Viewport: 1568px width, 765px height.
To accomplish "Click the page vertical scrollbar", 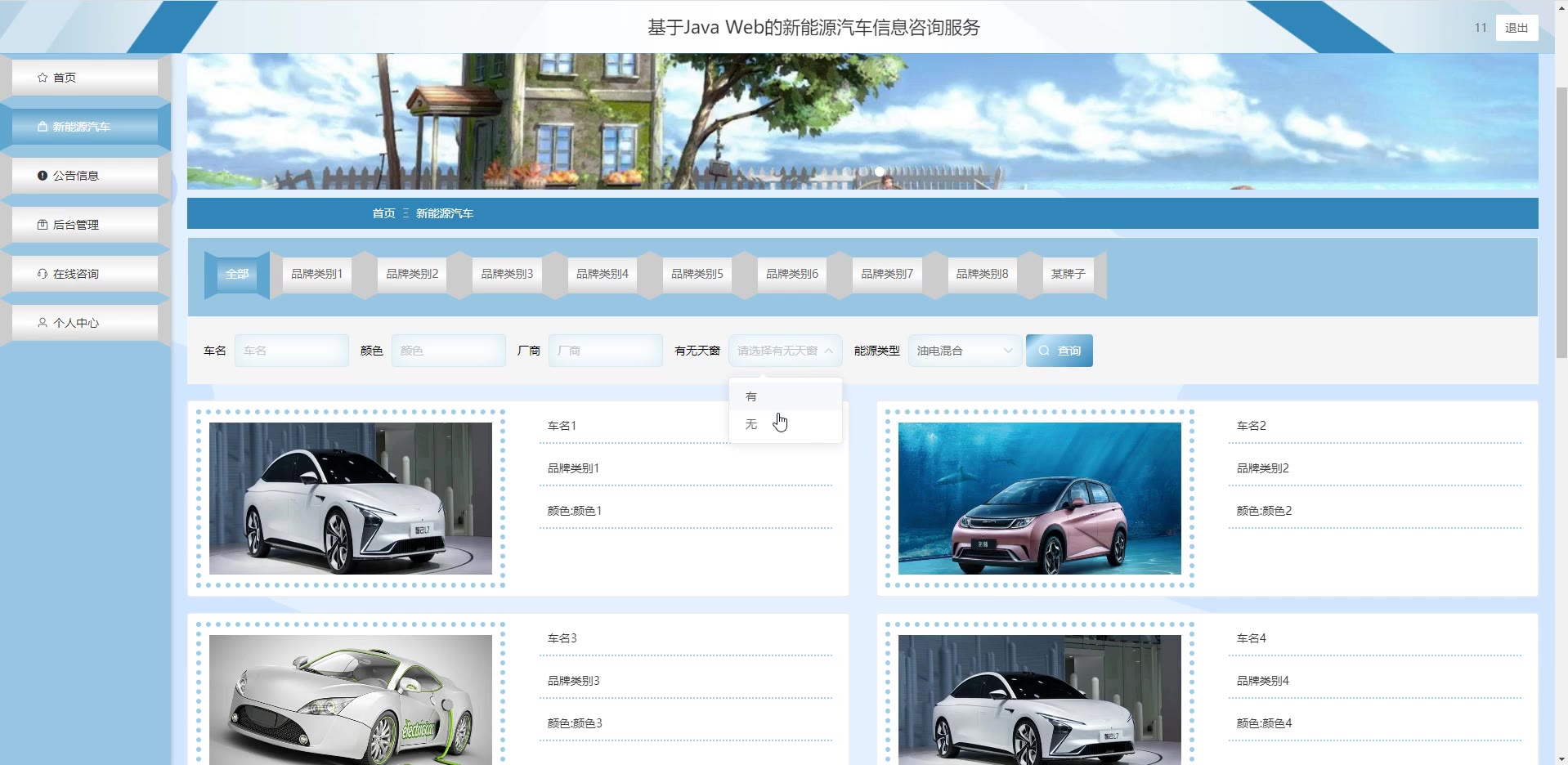I will coord(1561,222).
